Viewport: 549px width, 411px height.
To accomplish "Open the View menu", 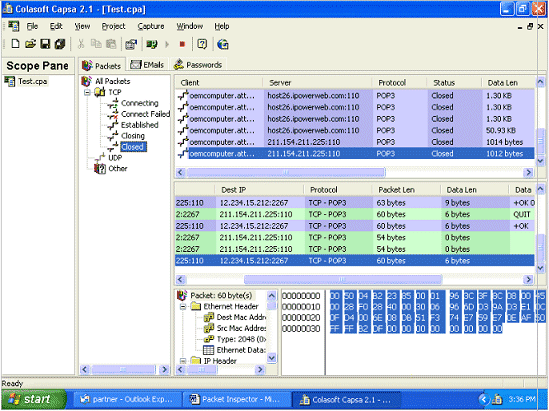I will pos(82,26).
